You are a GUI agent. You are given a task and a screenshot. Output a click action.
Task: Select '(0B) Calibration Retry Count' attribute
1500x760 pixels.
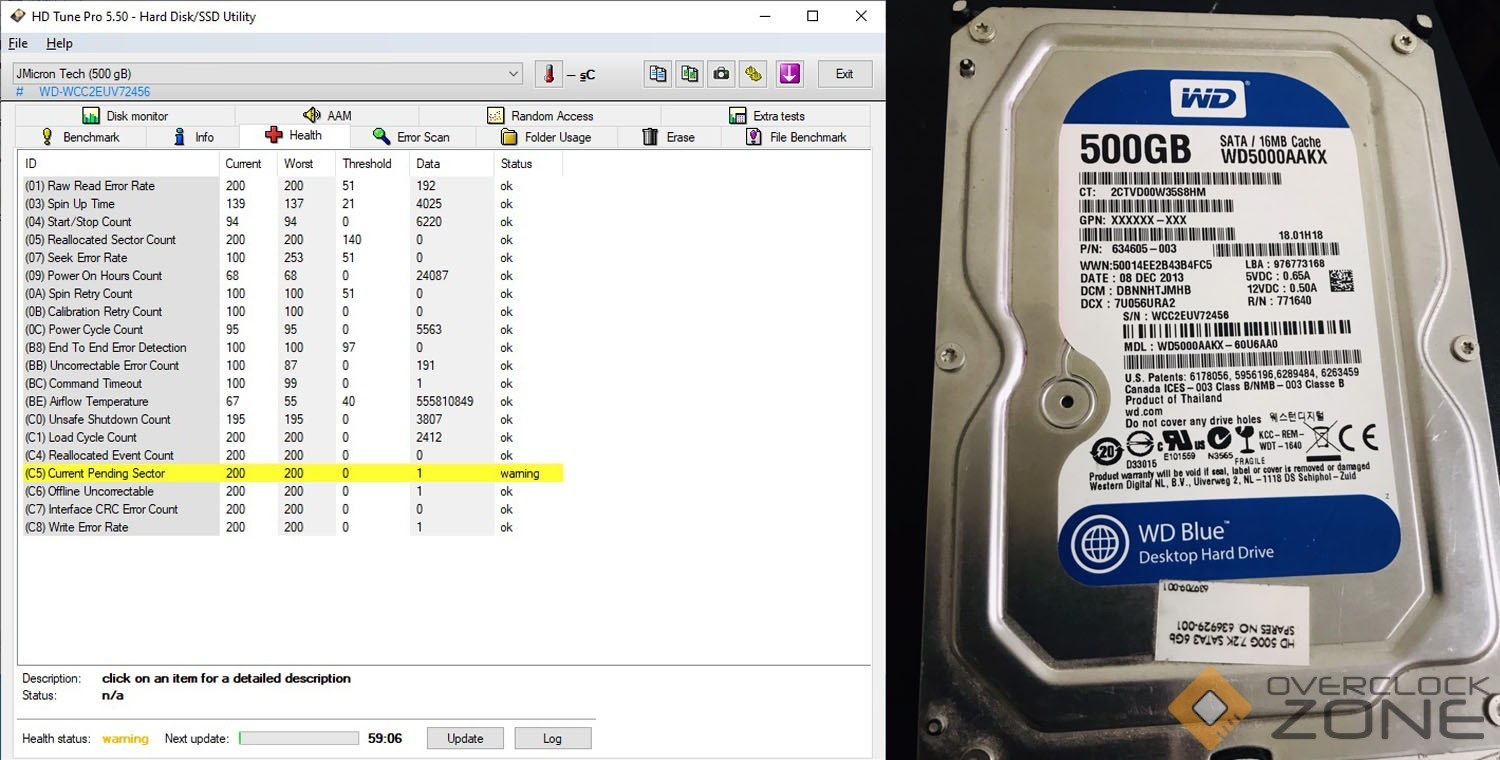tap(292, 312)
